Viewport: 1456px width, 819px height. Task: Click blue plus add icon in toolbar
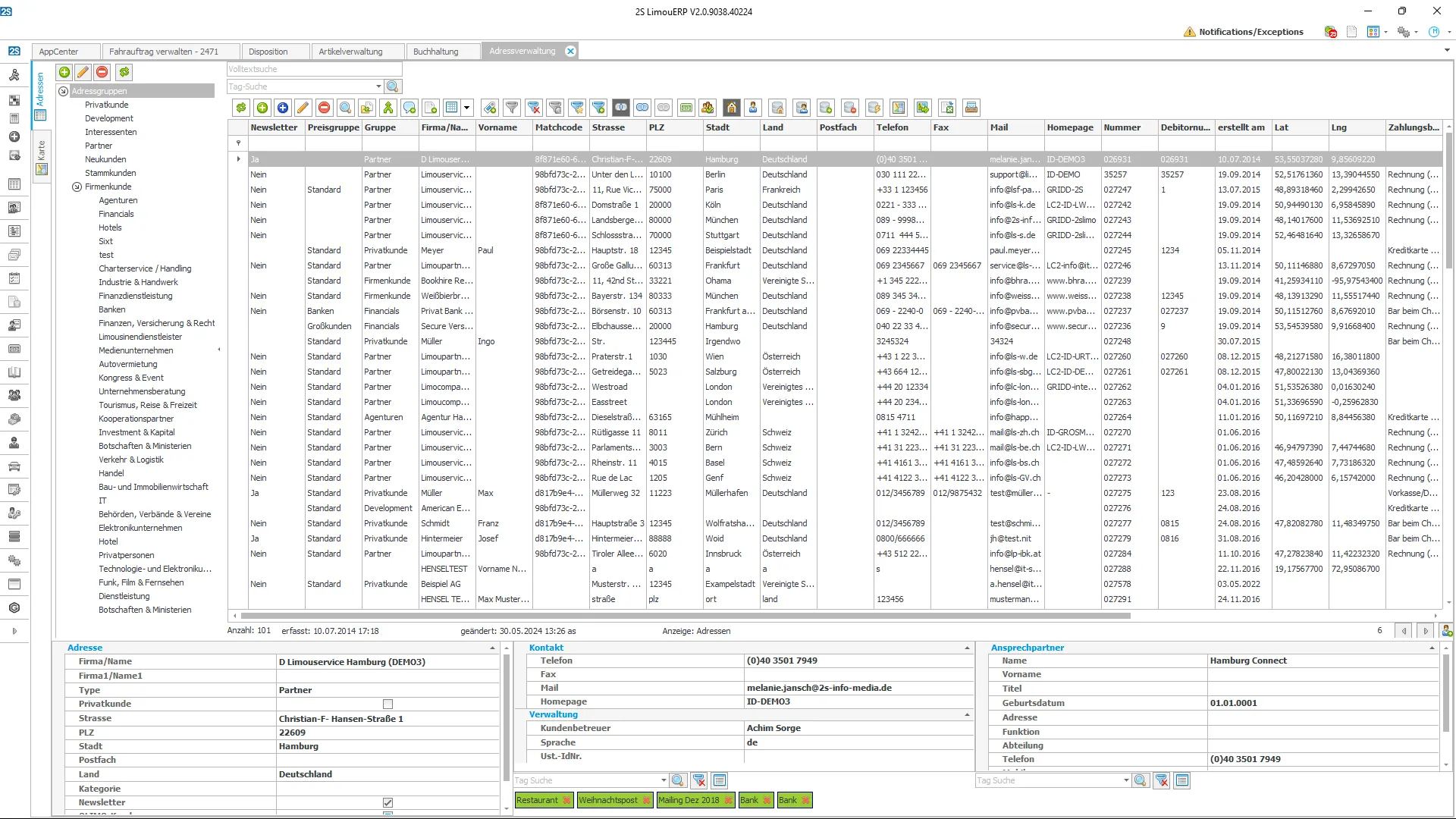[283, 108]
